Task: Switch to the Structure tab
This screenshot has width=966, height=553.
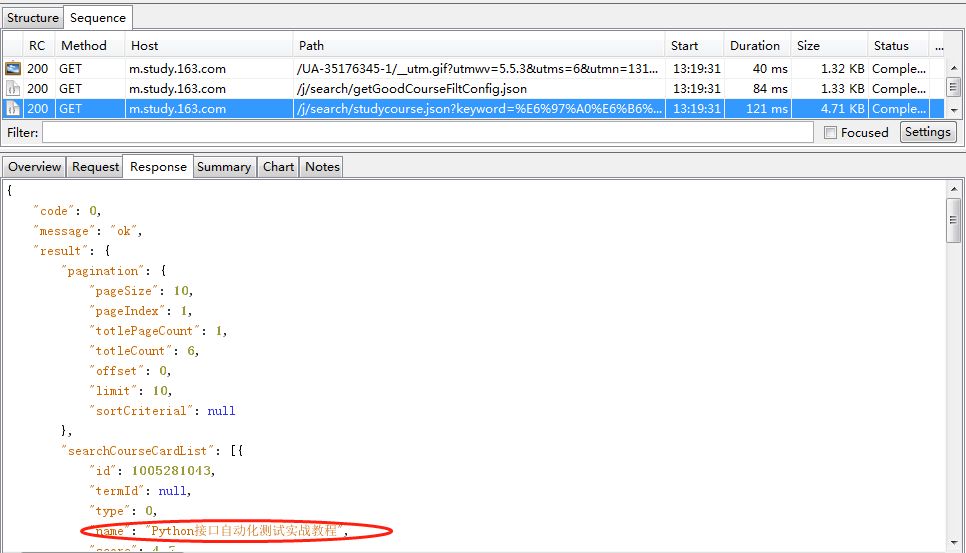Action: point(33,18)
